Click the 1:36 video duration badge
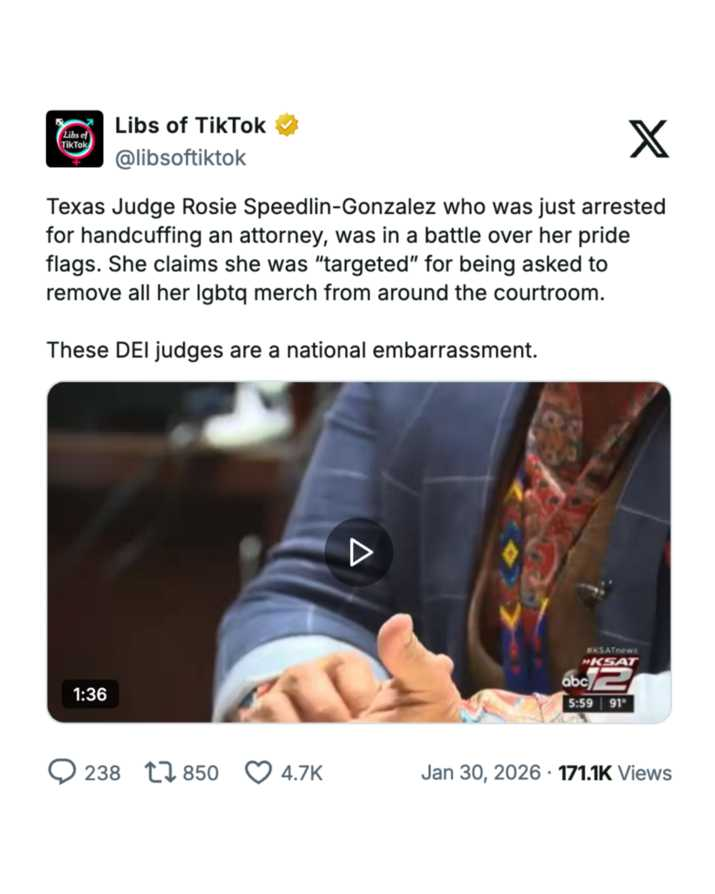Screen dimensions: 715x894 click(x=90, y=694)
